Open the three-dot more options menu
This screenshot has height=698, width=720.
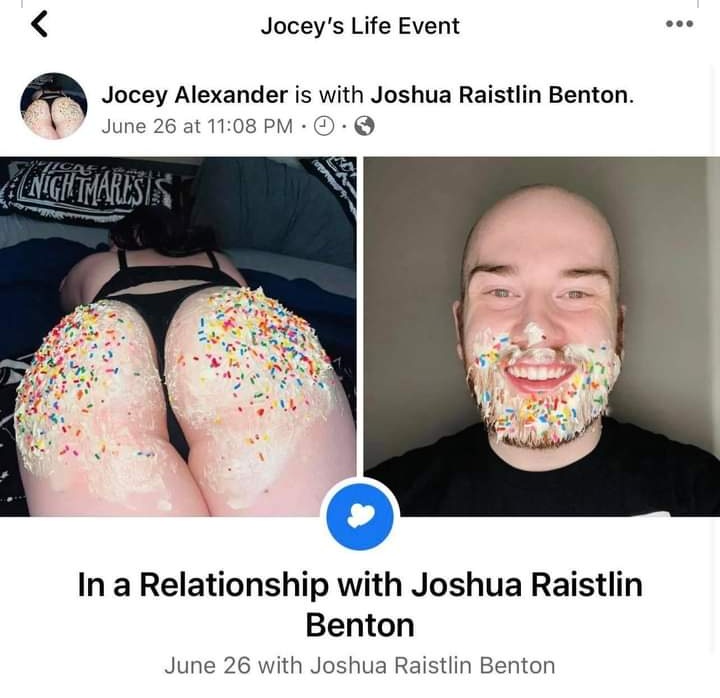point(680,24)
